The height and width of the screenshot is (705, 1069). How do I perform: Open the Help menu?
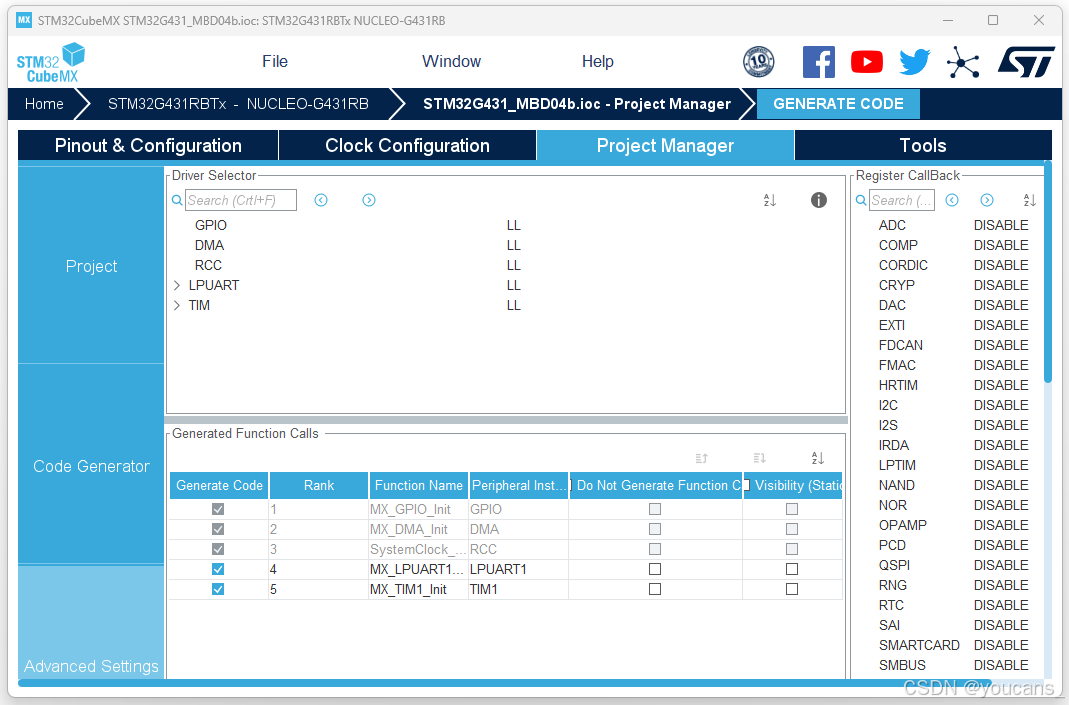pos(597,61)
